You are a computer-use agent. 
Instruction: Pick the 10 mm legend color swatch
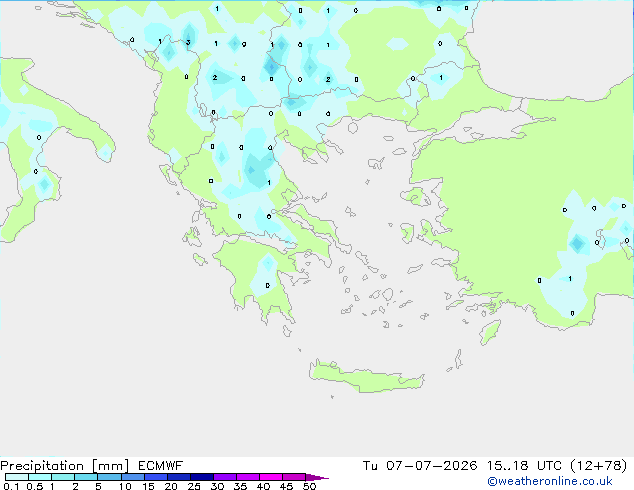click(x=133, y=477)
